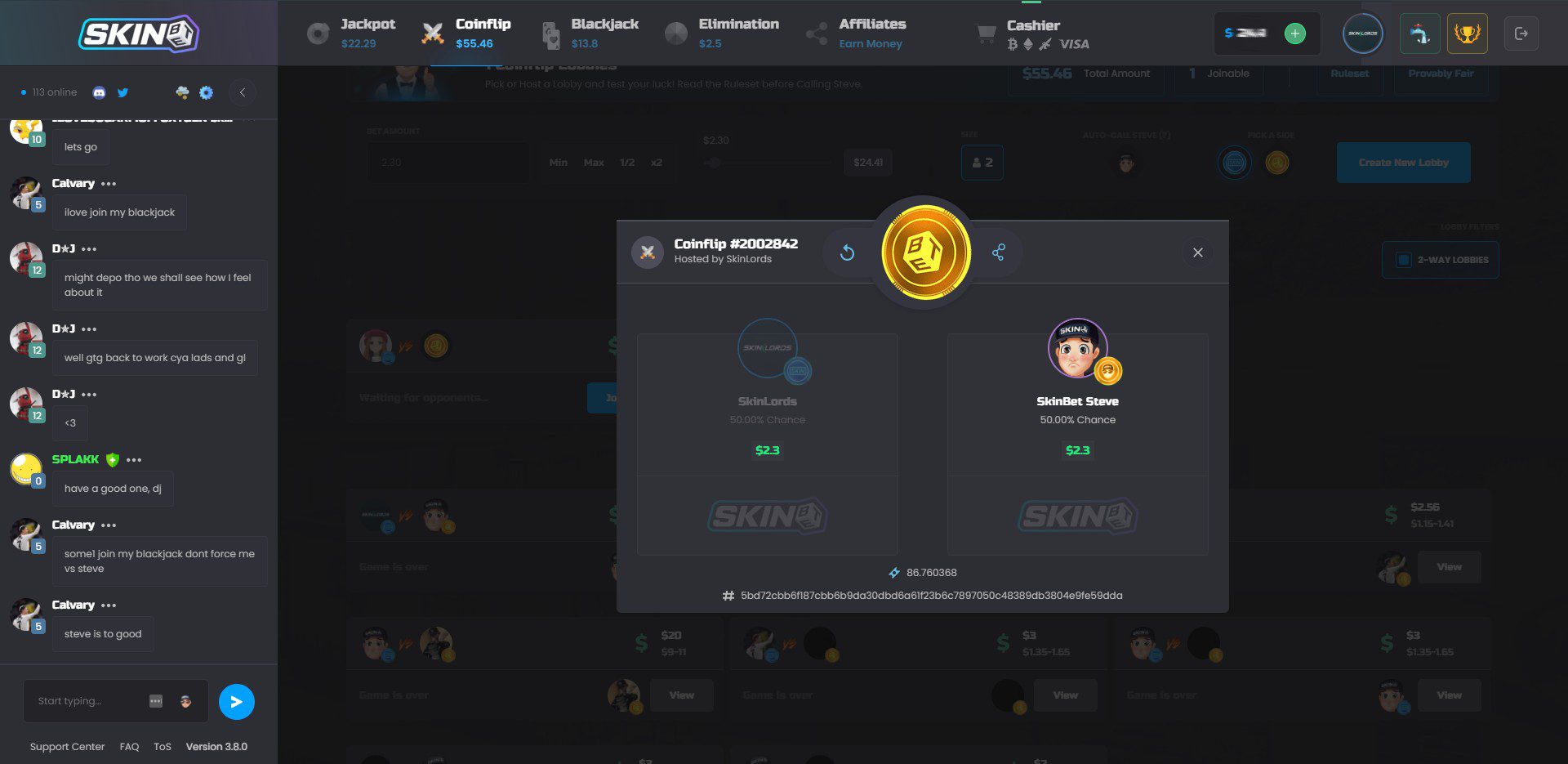View the $20 finished lobby
This screenshot has height=764, width=1568.
click(x=681, y=695)
